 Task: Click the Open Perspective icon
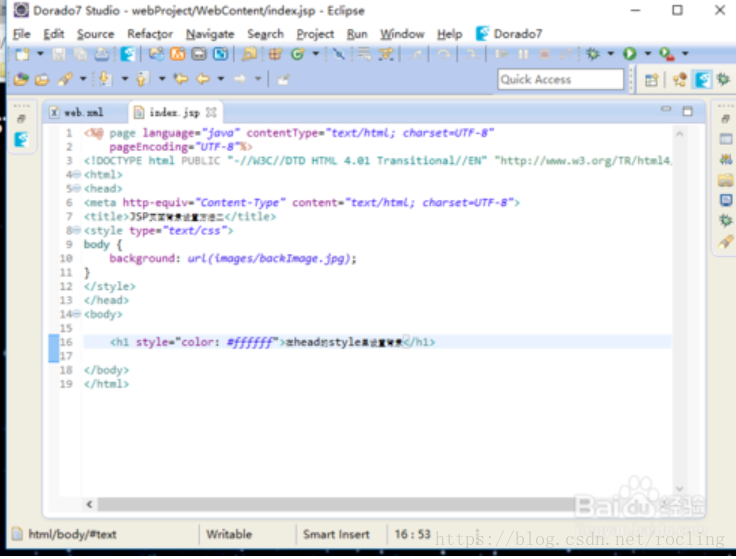tap(651, 80)
